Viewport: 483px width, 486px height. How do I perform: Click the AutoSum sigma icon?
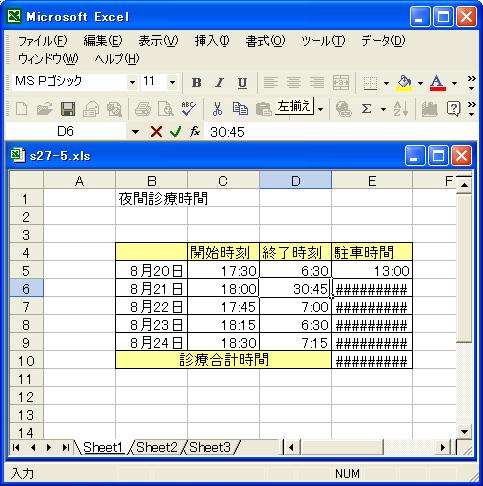366,109
